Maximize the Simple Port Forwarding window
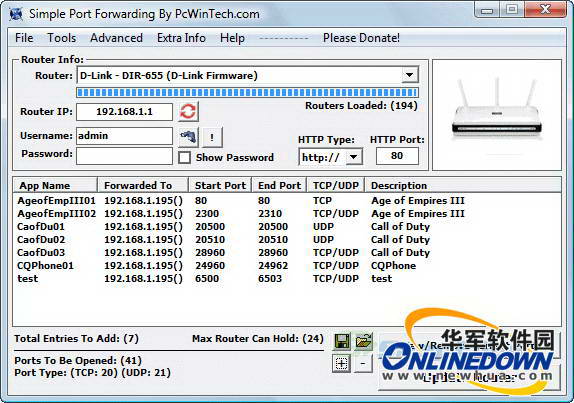 pos(512,9)
